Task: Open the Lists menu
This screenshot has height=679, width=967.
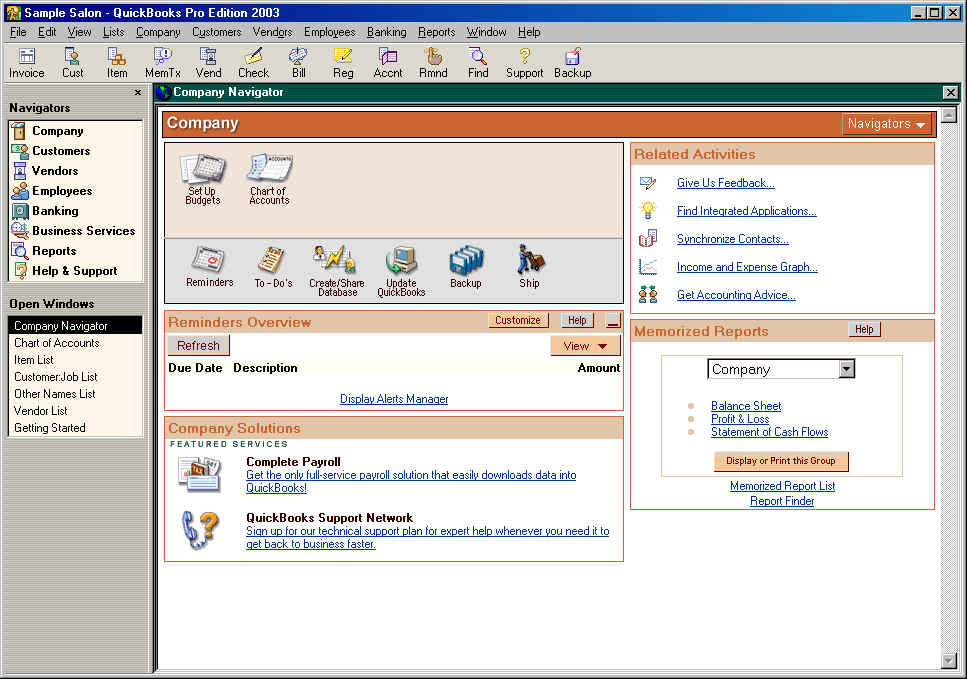Action: pyautogui.click(x=113, y=32)
